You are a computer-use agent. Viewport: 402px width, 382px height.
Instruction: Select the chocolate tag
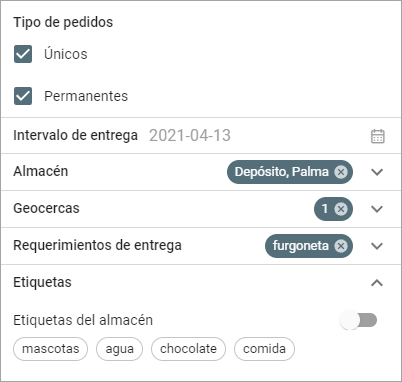pos(188,349)
